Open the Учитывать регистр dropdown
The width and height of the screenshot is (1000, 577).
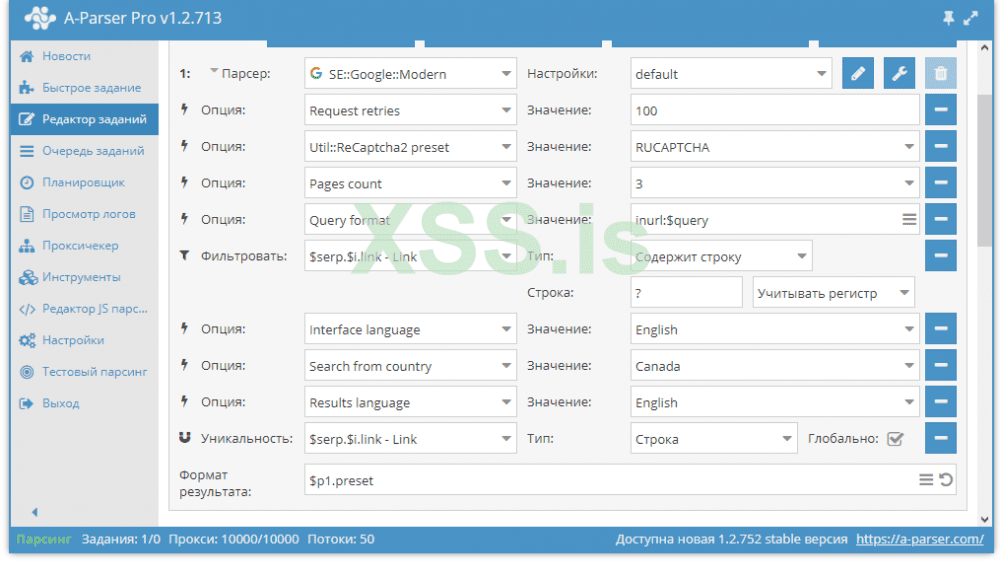coord(834,292)
